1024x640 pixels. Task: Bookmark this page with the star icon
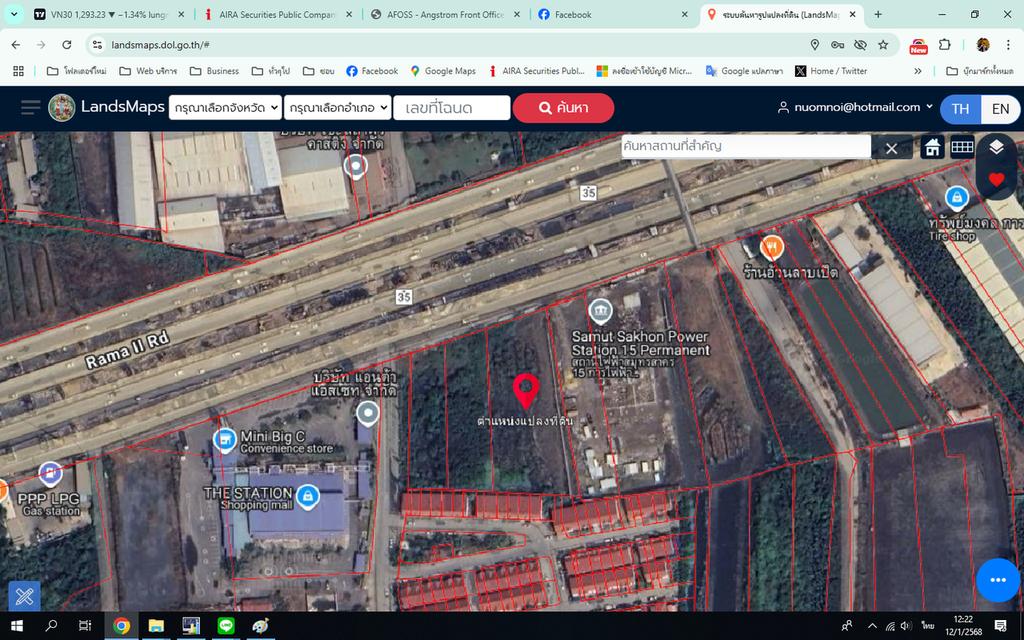(x=883, y=45)
